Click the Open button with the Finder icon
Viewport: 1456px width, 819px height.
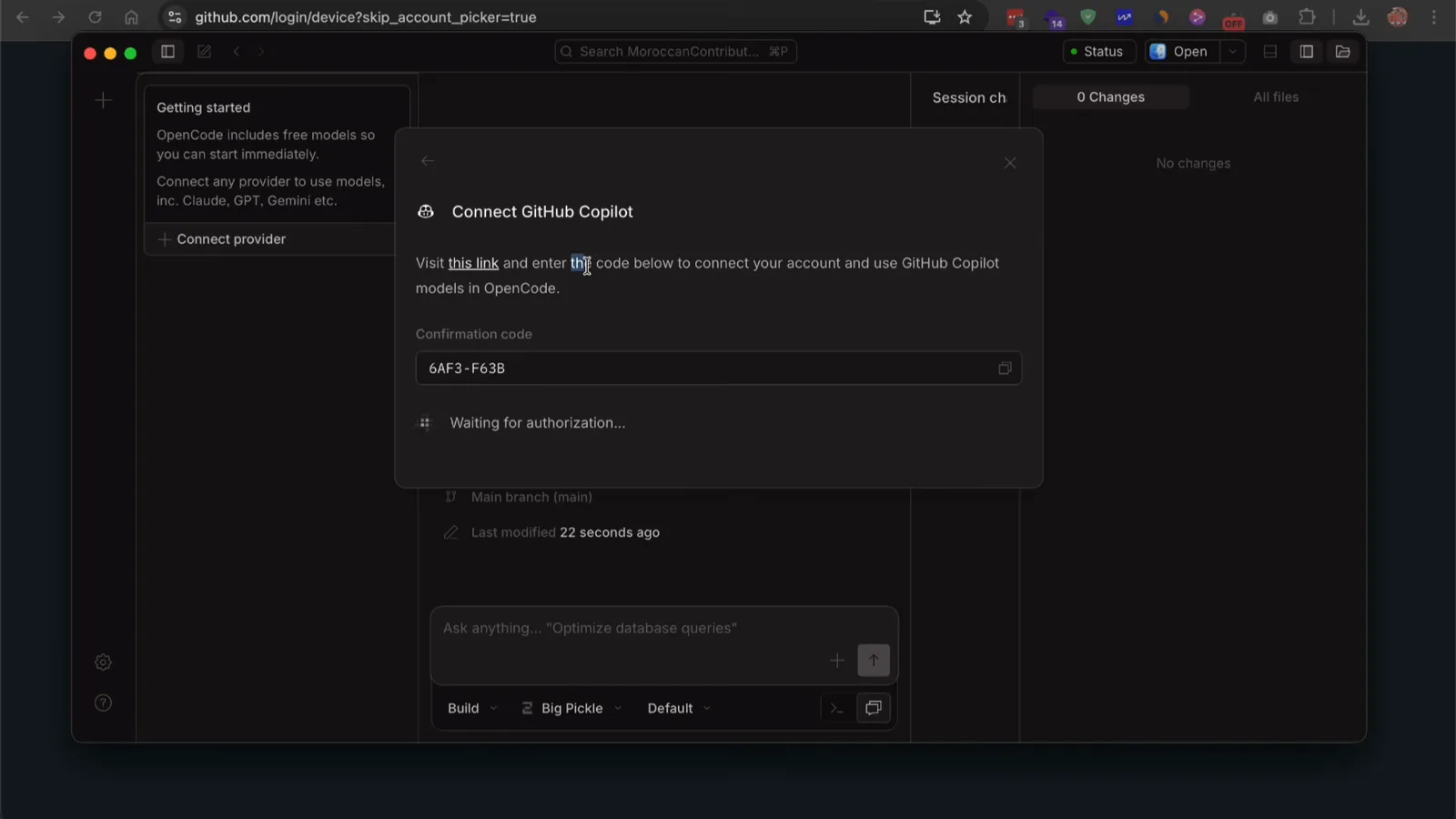point(1181,52)
